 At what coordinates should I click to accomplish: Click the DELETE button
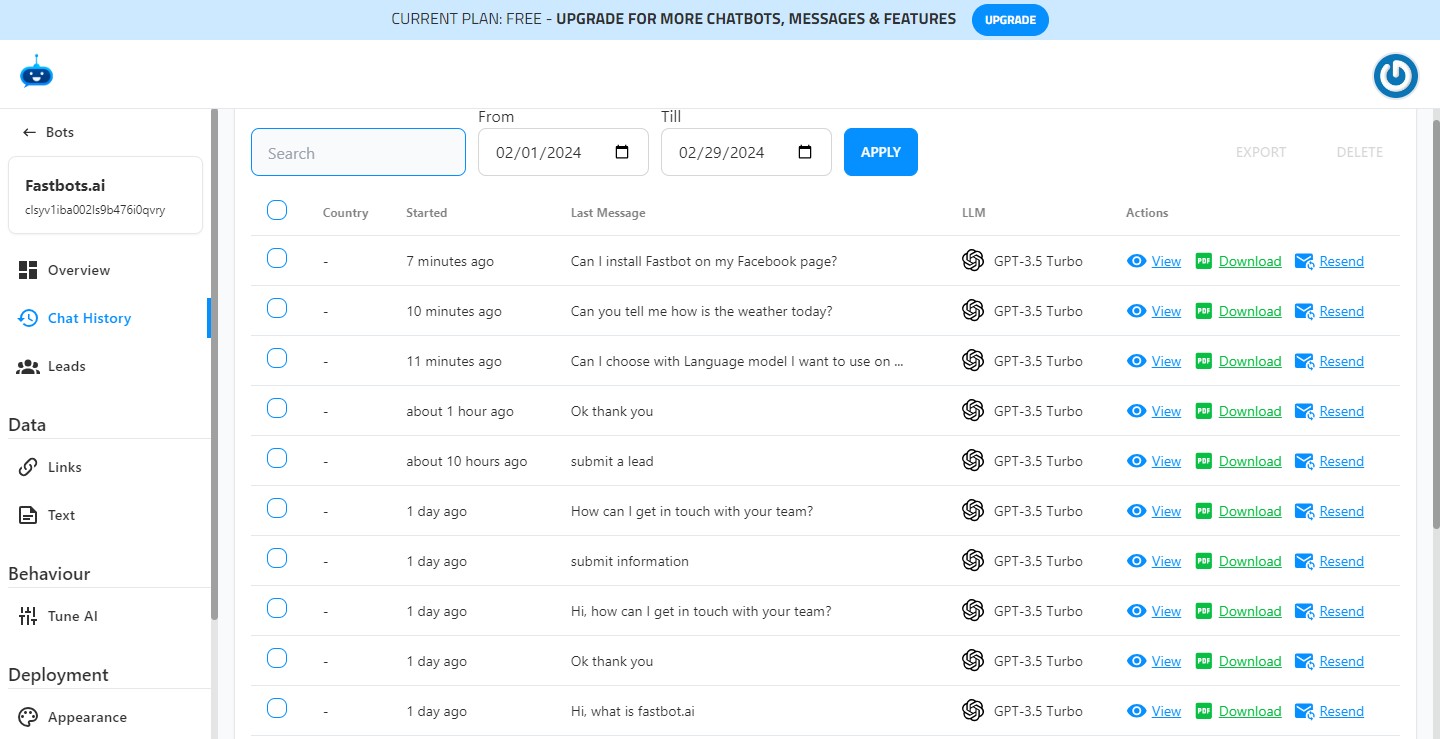[1359, 152]
